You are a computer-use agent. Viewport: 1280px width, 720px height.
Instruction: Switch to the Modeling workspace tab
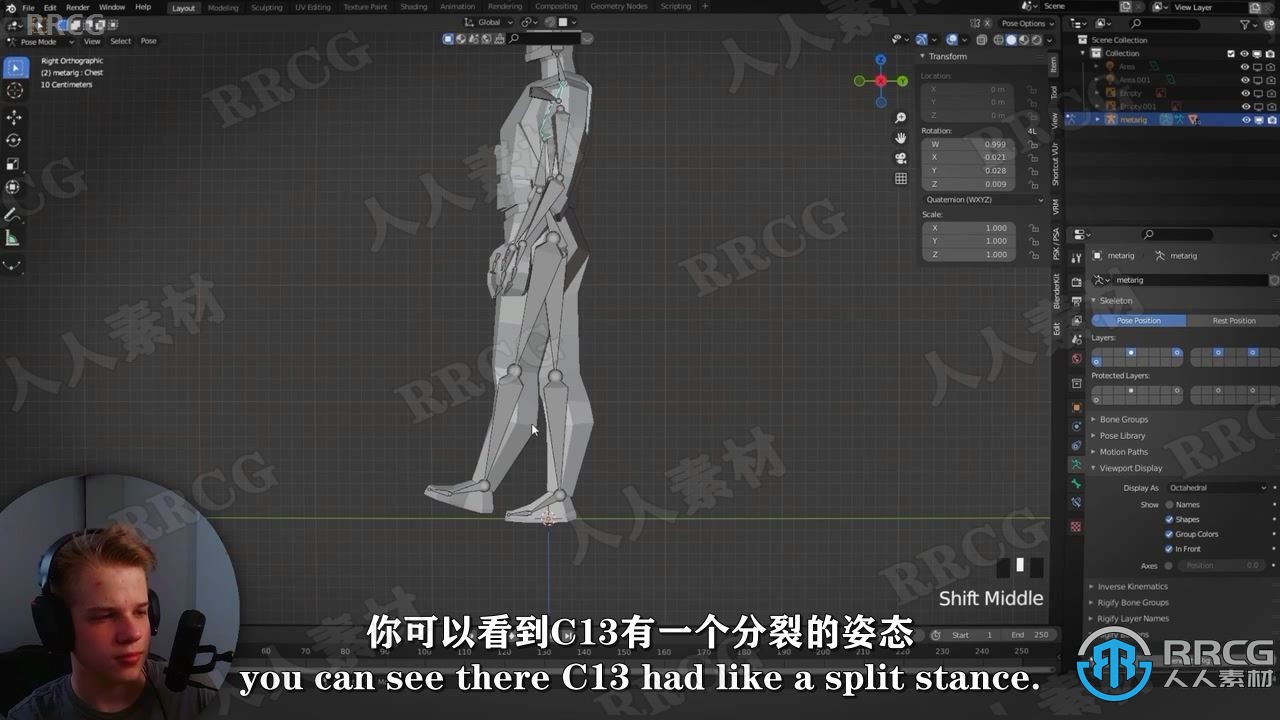click(223, 7)
